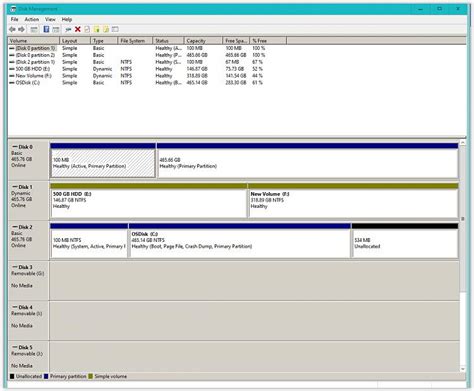The width and height of the screenshot is (474, 391).
Task: Click the Disk 1 icon in graphical view
Action: (x=15, y=187)
